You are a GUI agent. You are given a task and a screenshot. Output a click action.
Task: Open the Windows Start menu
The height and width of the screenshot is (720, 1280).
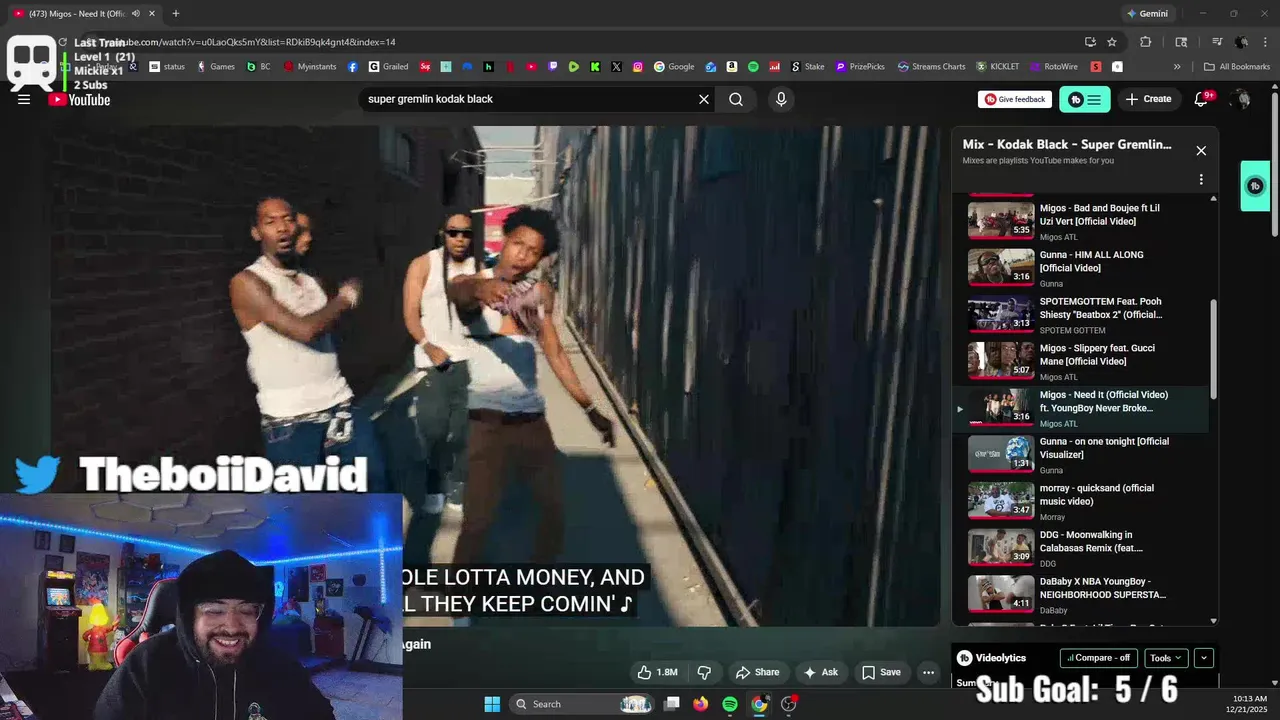[x=492, y=704]
